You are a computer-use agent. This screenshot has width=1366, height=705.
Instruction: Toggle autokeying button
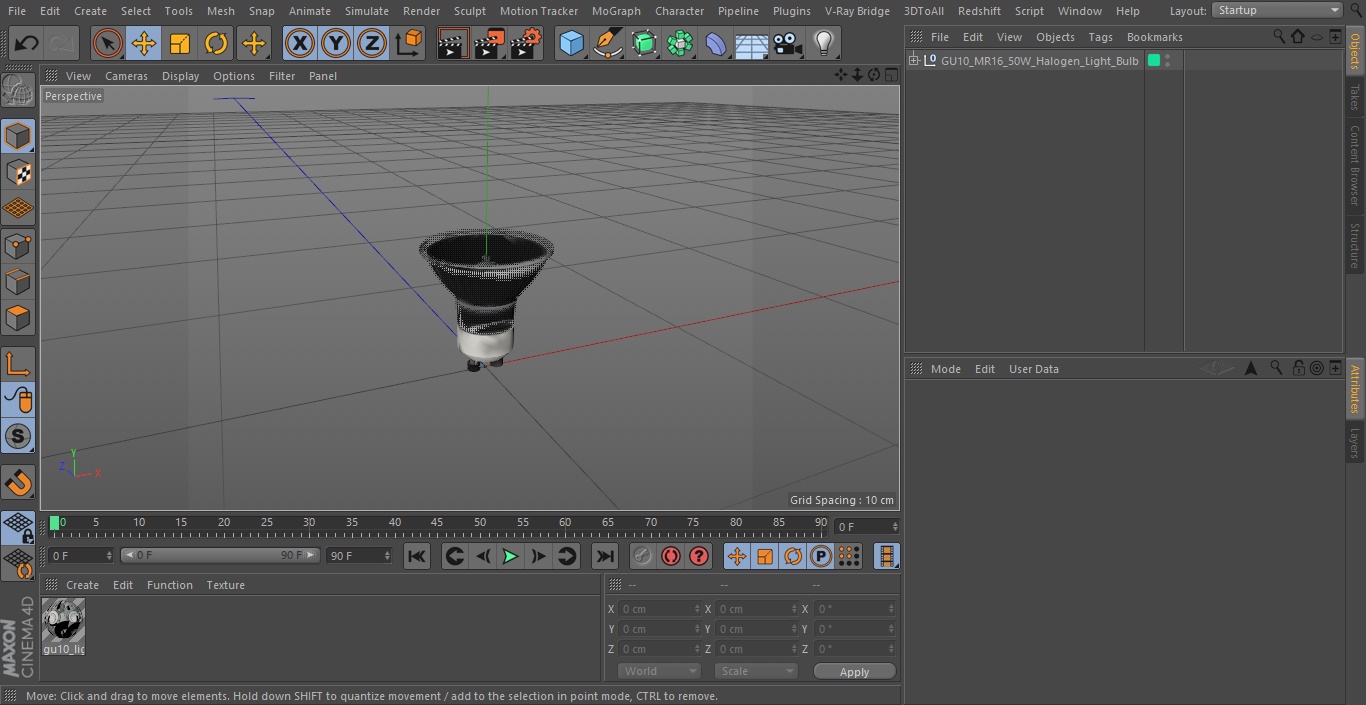(x=671, y=556)
